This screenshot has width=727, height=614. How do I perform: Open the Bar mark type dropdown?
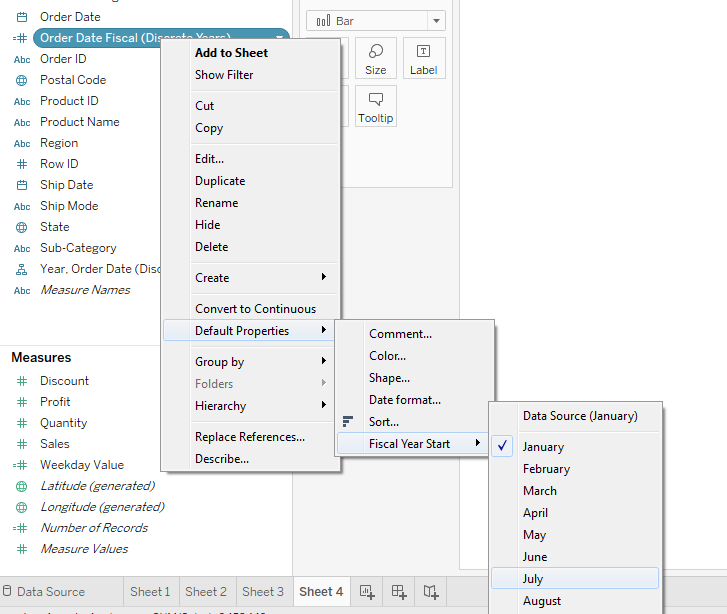pos(376,21)
